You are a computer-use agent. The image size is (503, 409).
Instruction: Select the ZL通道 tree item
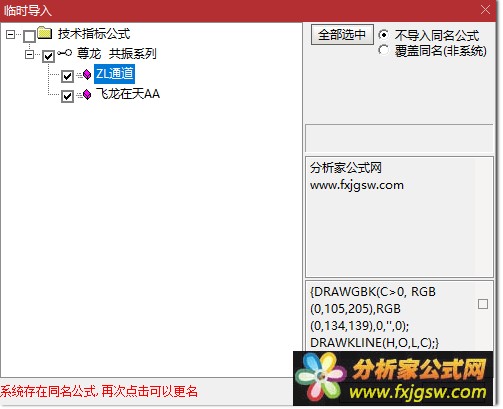click(x=114, y=74)
